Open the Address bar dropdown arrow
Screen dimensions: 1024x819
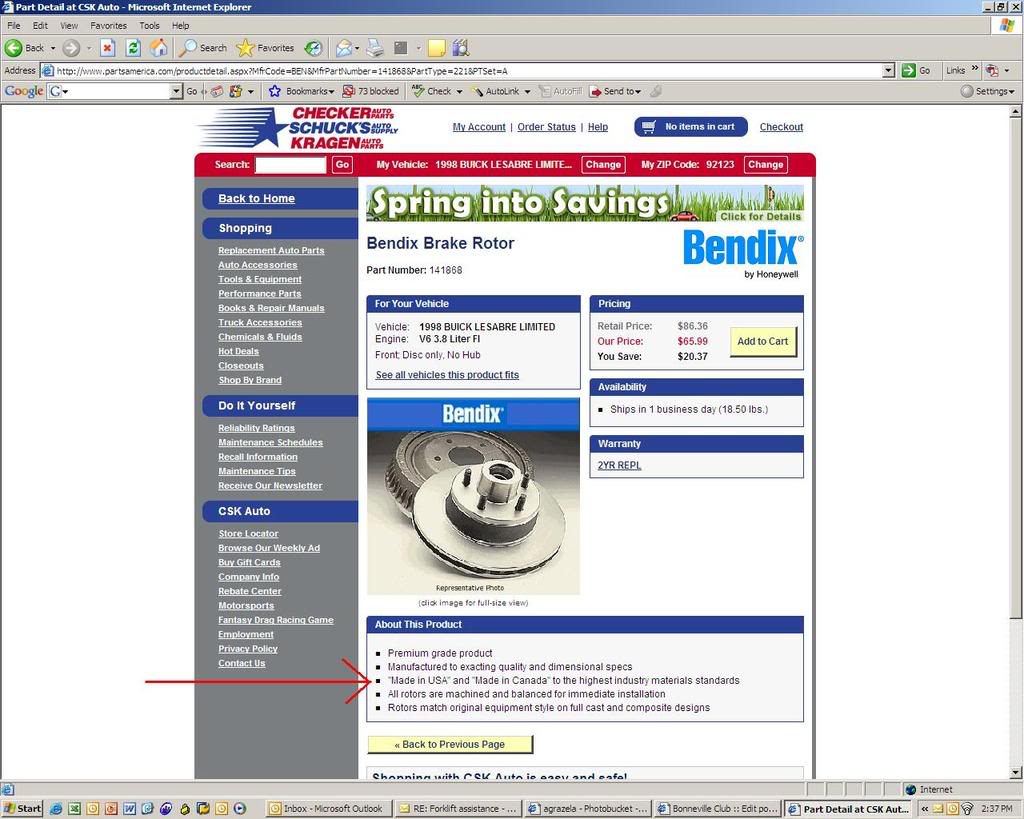click(888, 71)
